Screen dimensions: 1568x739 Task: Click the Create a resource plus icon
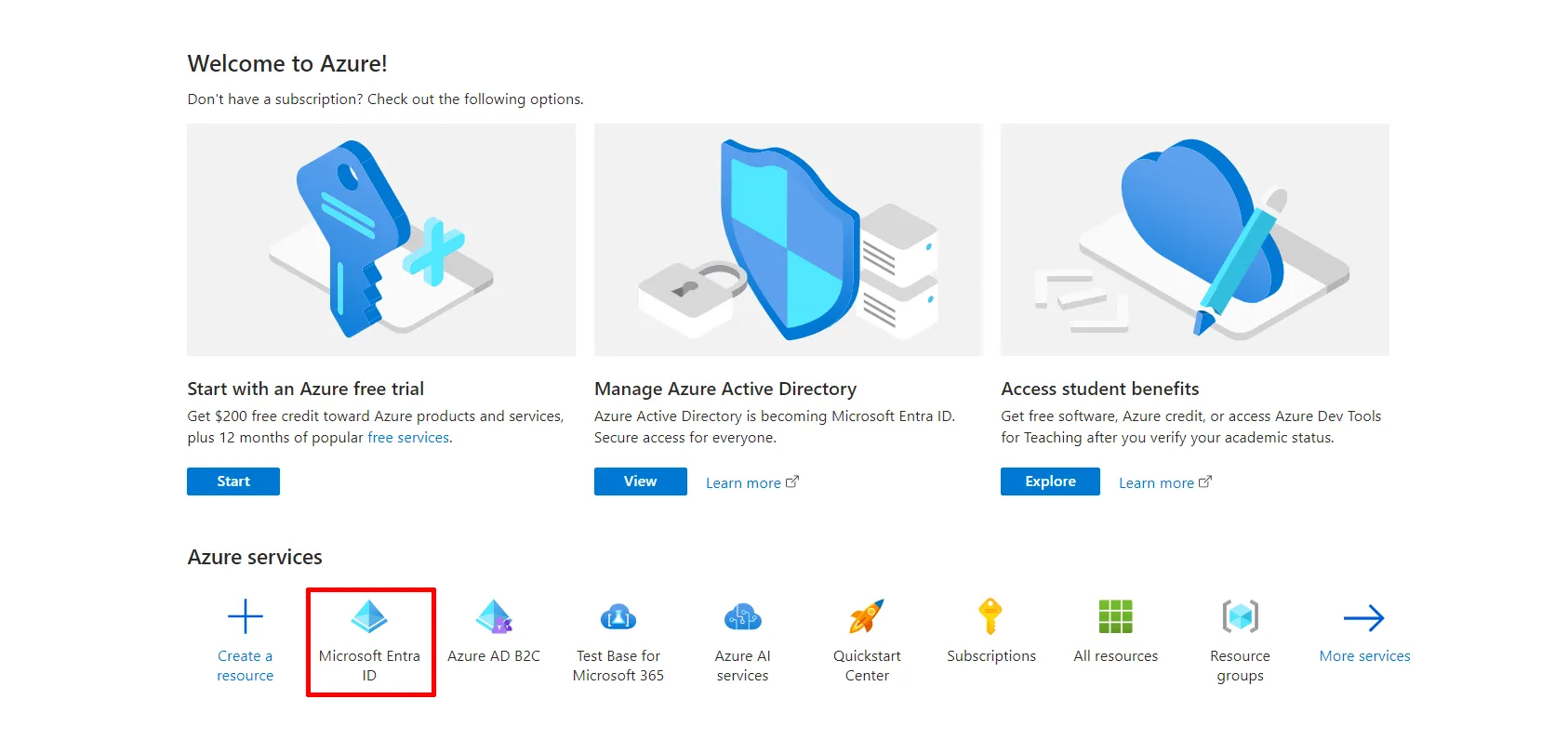click(246, 616)
